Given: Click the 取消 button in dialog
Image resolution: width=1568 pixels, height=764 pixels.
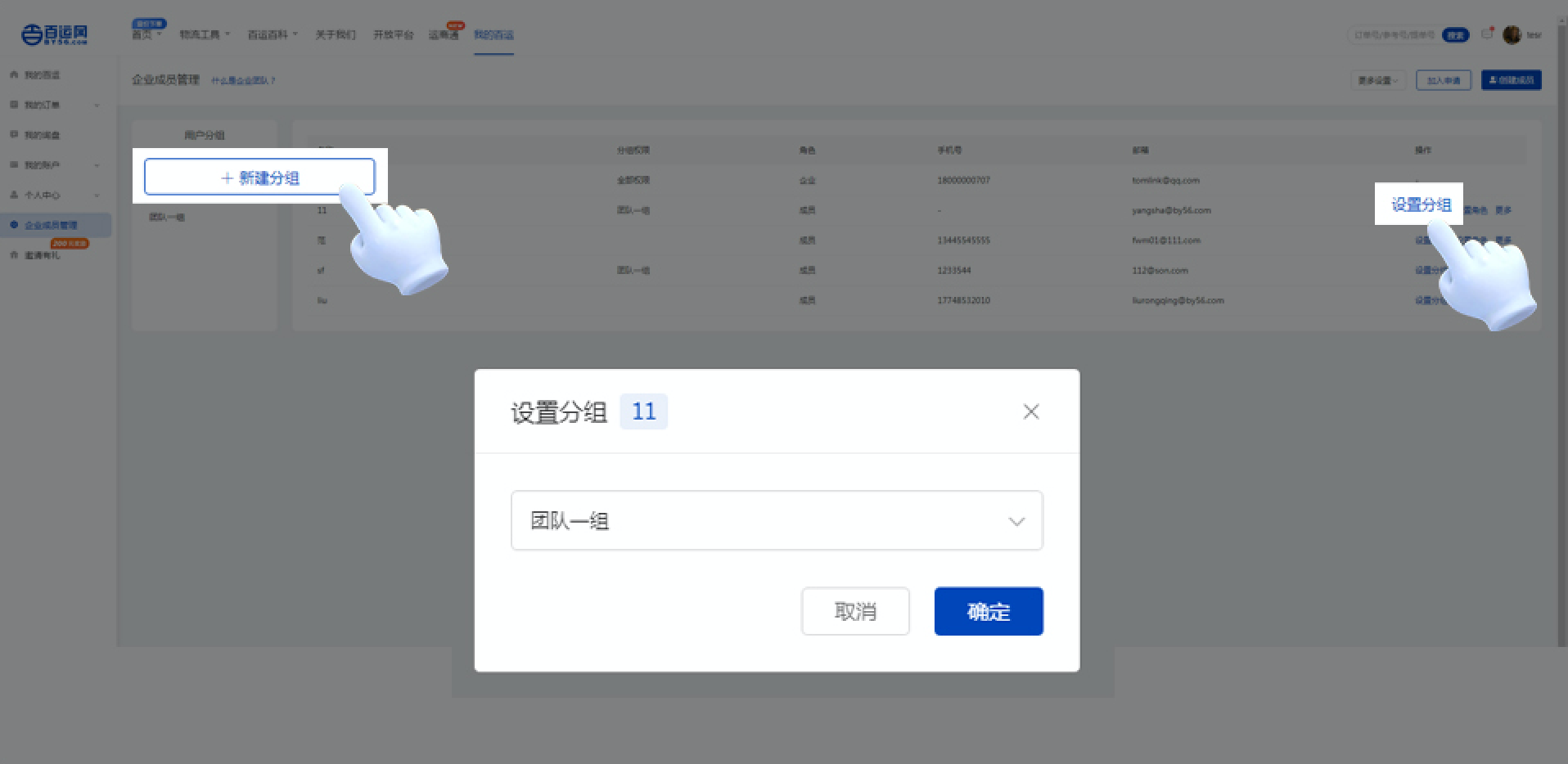Looking at the screenshot, I should pos(854,611).
